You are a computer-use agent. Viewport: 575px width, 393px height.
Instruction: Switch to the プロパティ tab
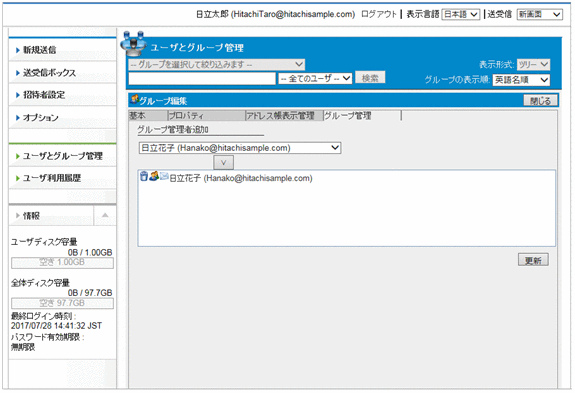point(206,115)
